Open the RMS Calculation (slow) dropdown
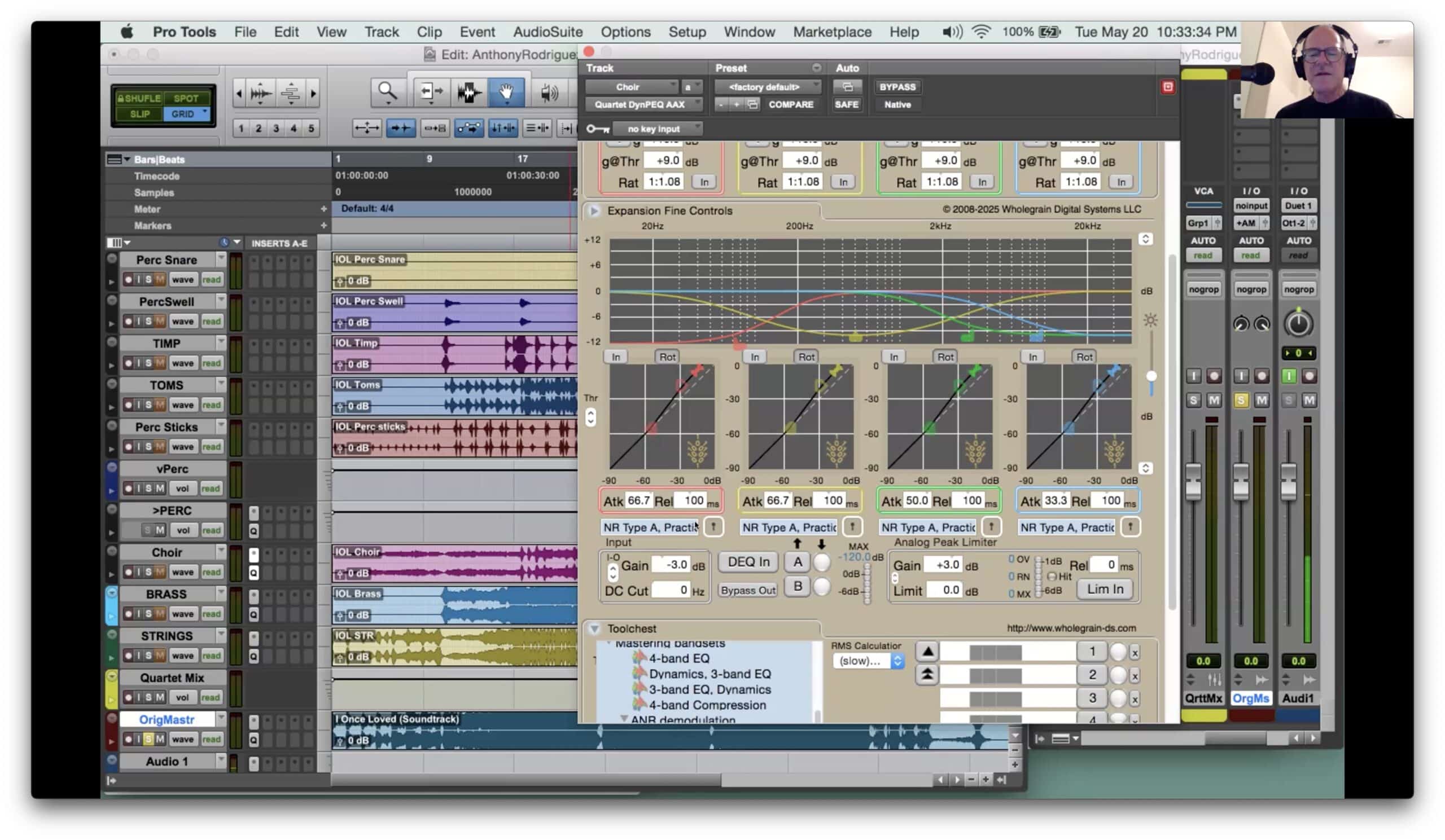Image resolution: width=1445 pixels, height=840 pixels. [x=868, y=661]
